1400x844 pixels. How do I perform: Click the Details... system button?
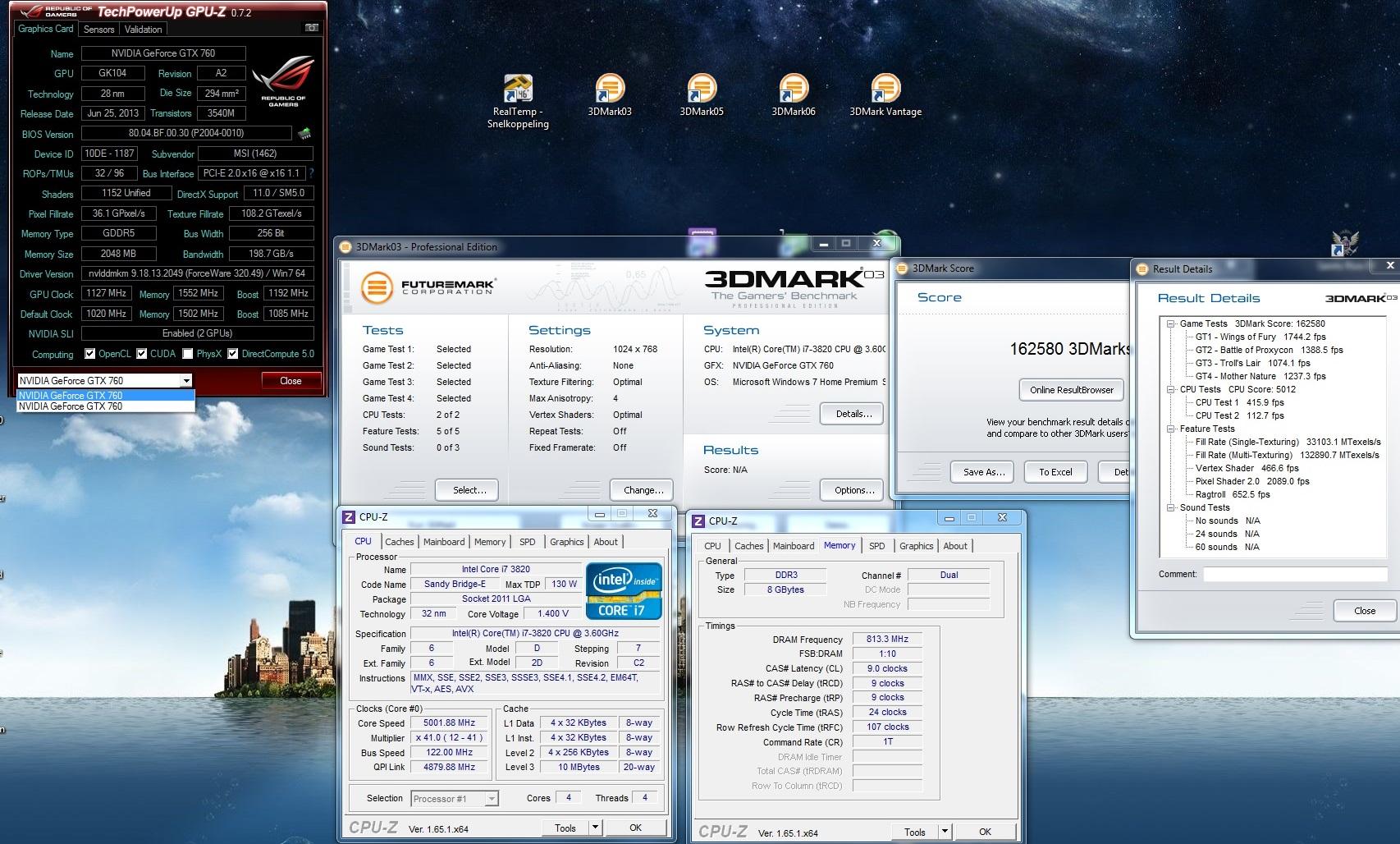coord(853,414)
